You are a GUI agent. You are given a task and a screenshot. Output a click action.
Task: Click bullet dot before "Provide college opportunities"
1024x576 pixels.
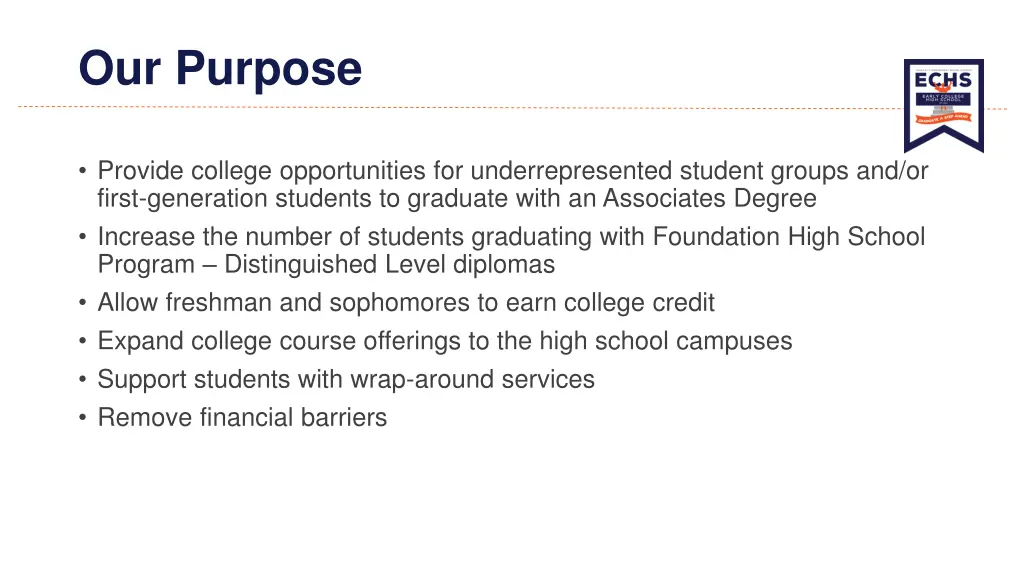click(82, 171)
